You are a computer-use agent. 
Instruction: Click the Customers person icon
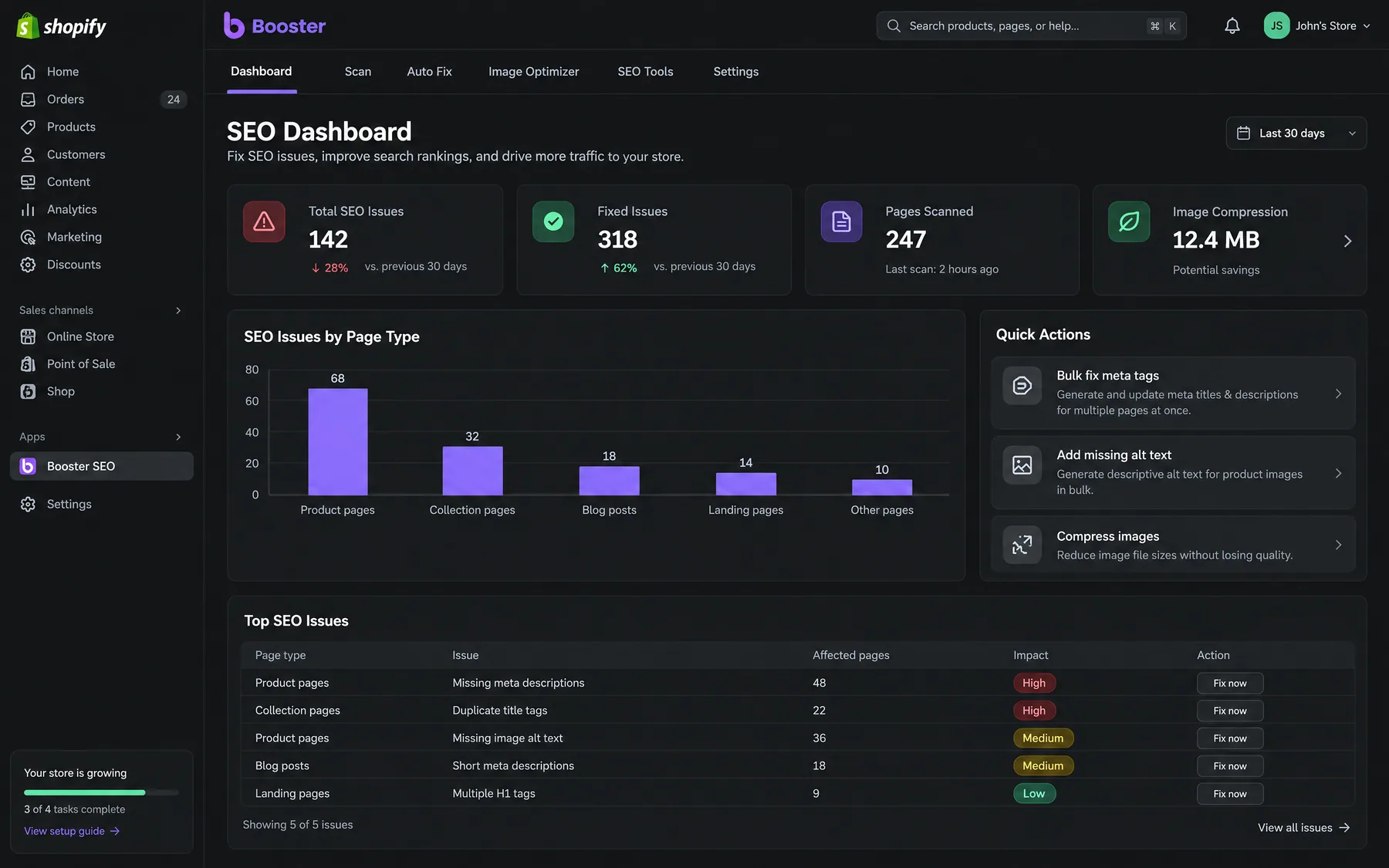click(x=29, y=154)
